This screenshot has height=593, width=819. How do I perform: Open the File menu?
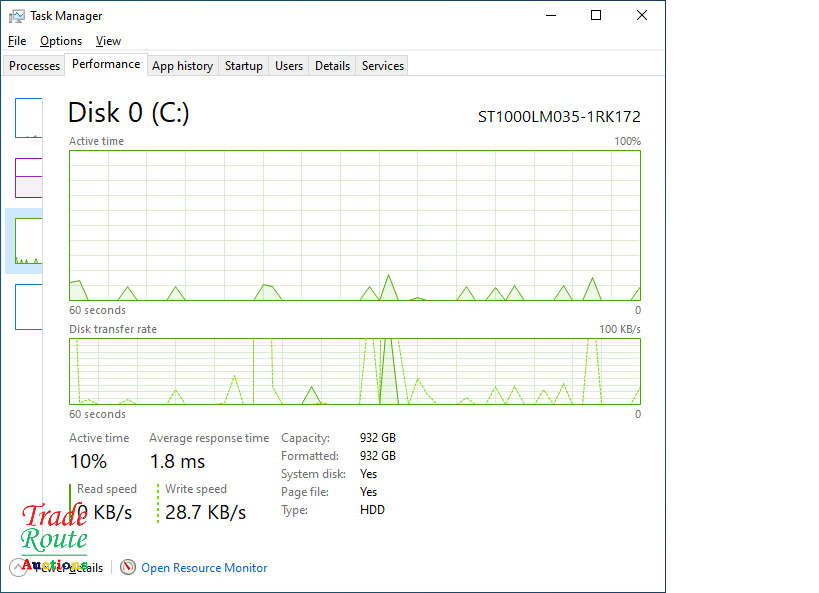(17, 41)
